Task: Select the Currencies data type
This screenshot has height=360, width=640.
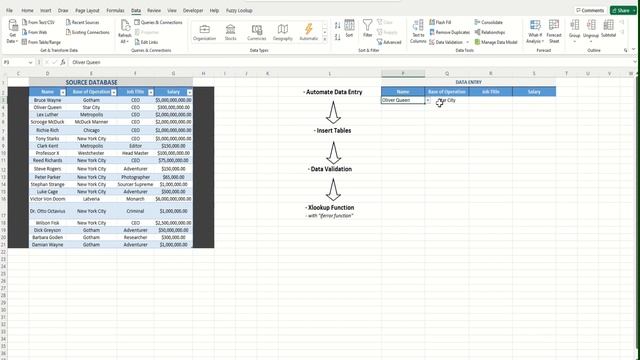Action: pos(257,32)
